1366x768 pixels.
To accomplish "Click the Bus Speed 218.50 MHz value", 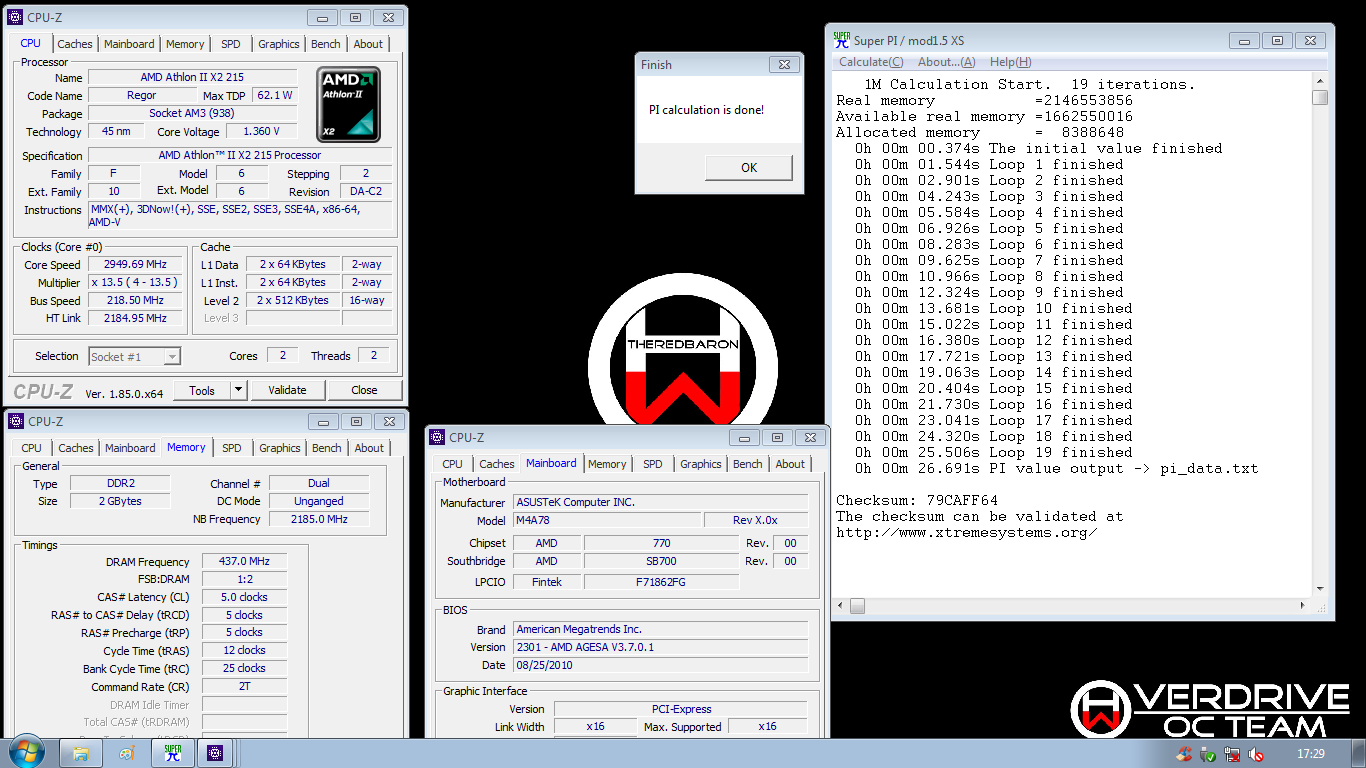I will coord(133,300).
